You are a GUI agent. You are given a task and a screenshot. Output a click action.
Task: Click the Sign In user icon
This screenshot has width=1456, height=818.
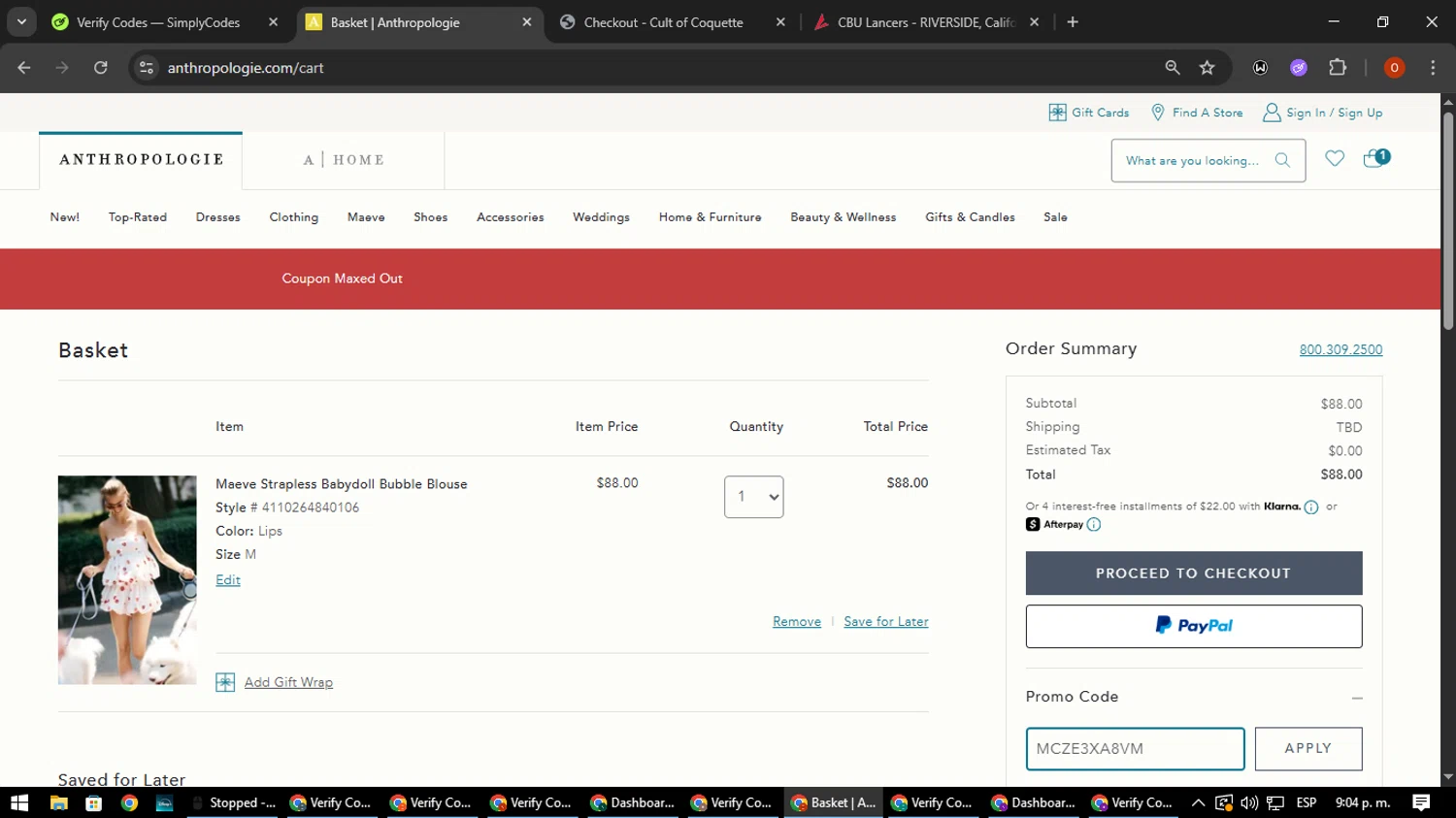tap(1271, 113)
